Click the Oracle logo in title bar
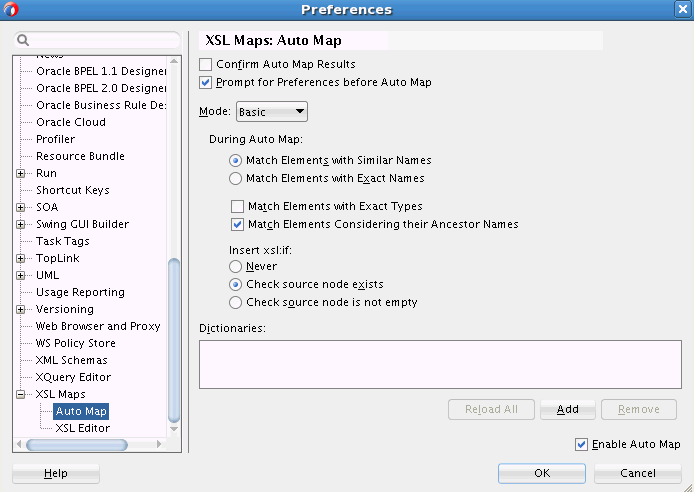Image resolution: width=694 pixels, height=492 pixels. click(x=10, y=9)
